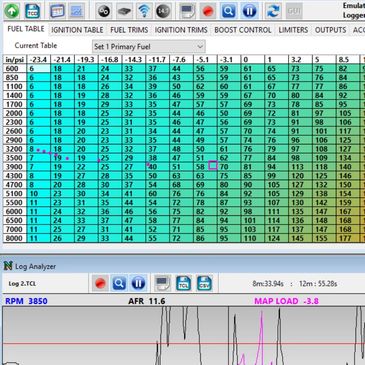Click cell 113 in the 3900 row
The height and width of the screenshot is (365, 365).
(x=300, y=167)
